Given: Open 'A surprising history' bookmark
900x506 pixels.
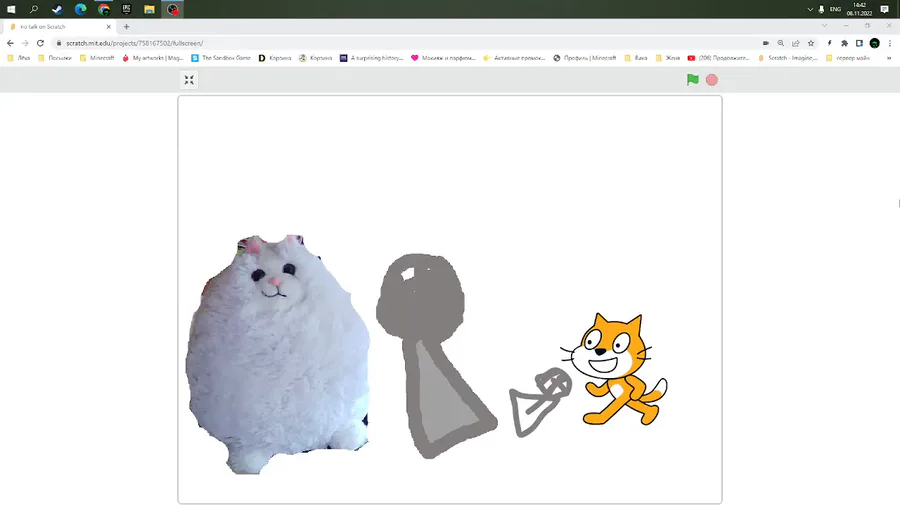Looking at the screenshot, I should coord(372,58).
